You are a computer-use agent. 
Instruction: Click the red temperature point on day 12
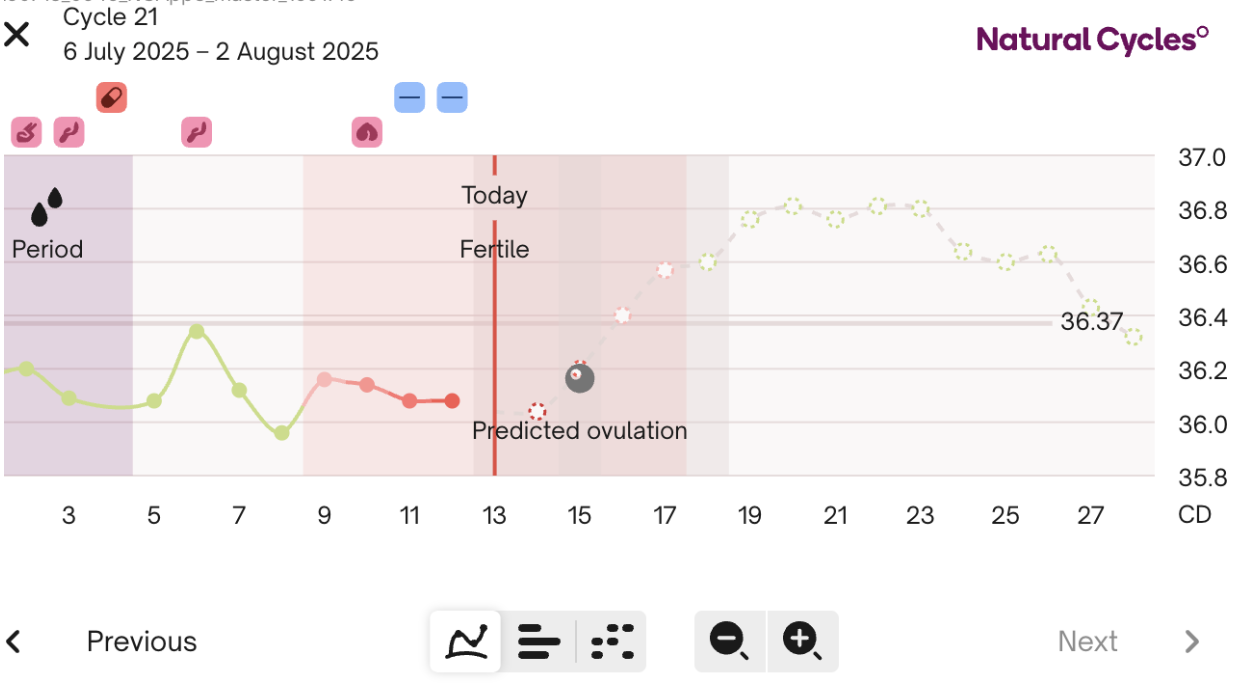(452, 401)
